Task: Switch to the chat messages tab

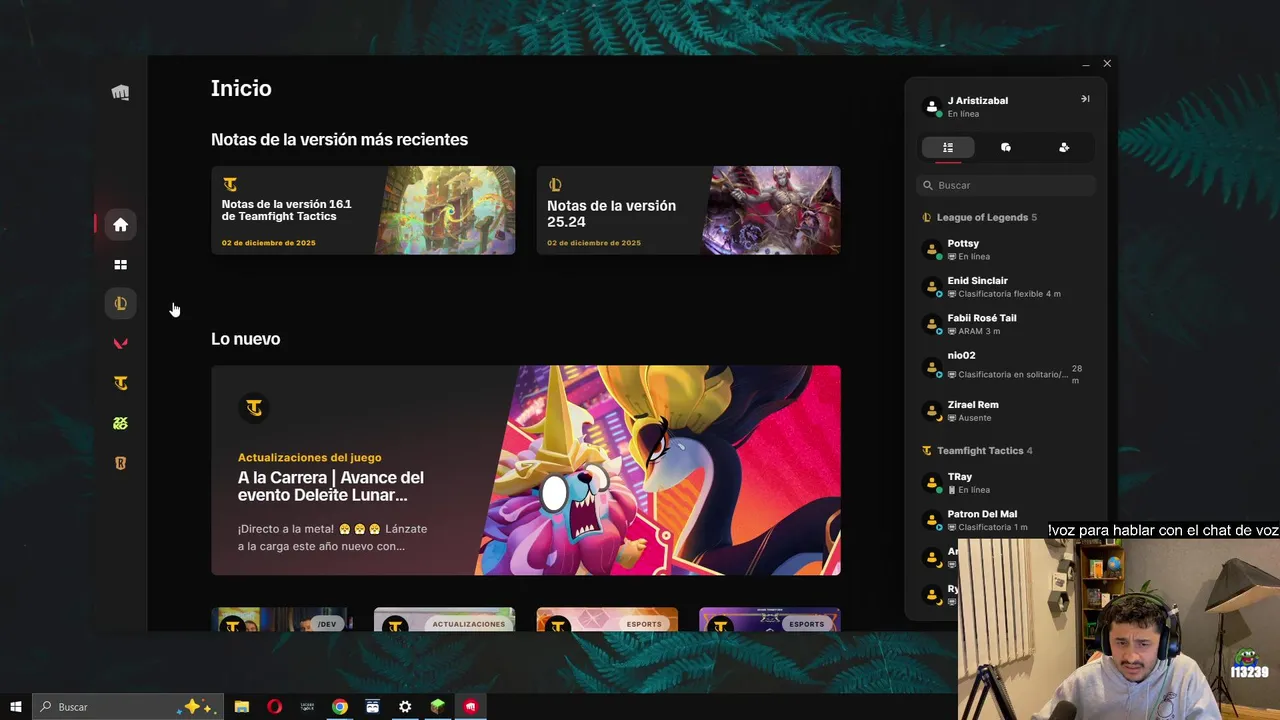Action: (1006, 147)
